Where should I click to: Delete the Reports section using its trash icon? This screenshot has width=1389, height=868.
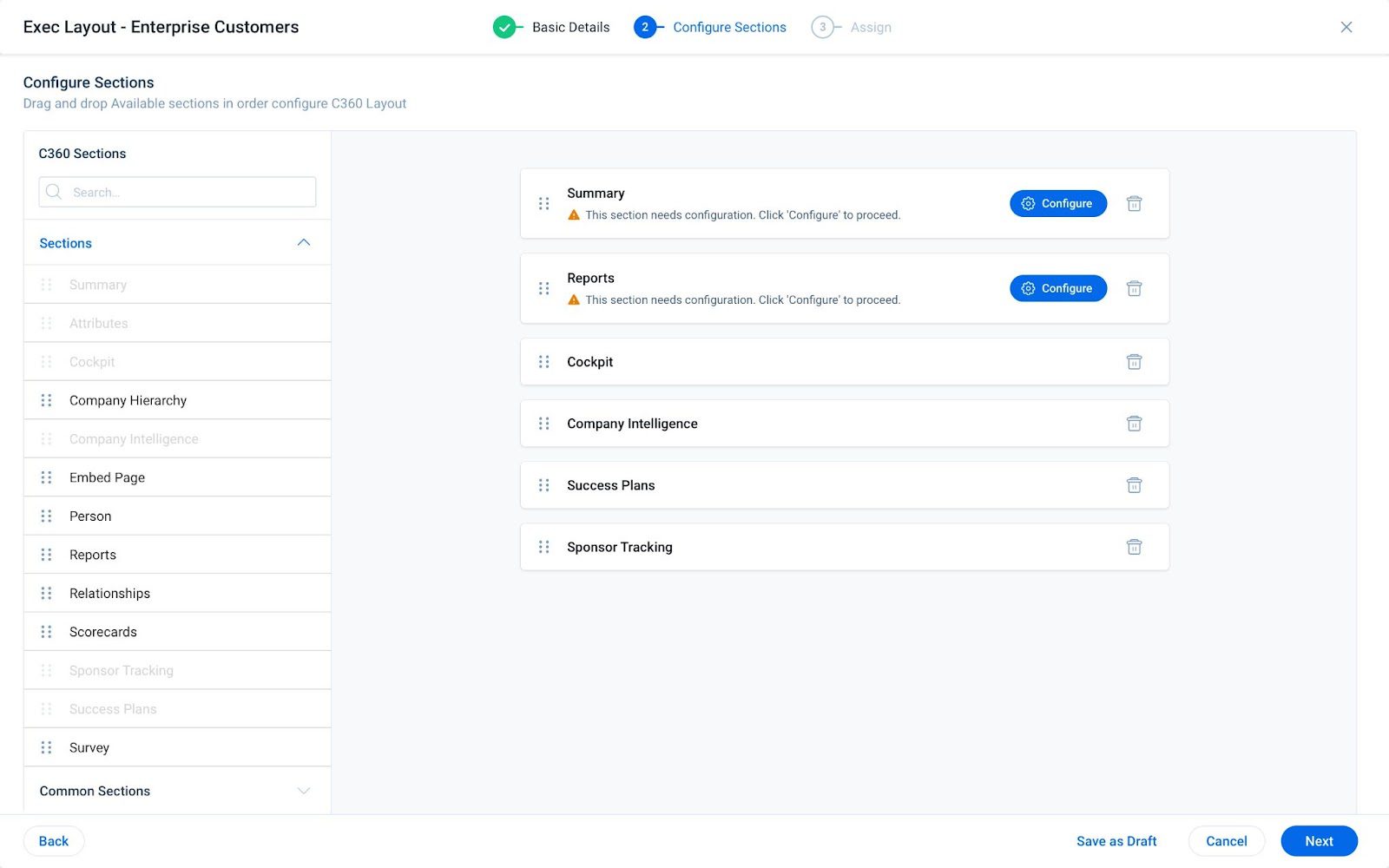[1134, 287]
